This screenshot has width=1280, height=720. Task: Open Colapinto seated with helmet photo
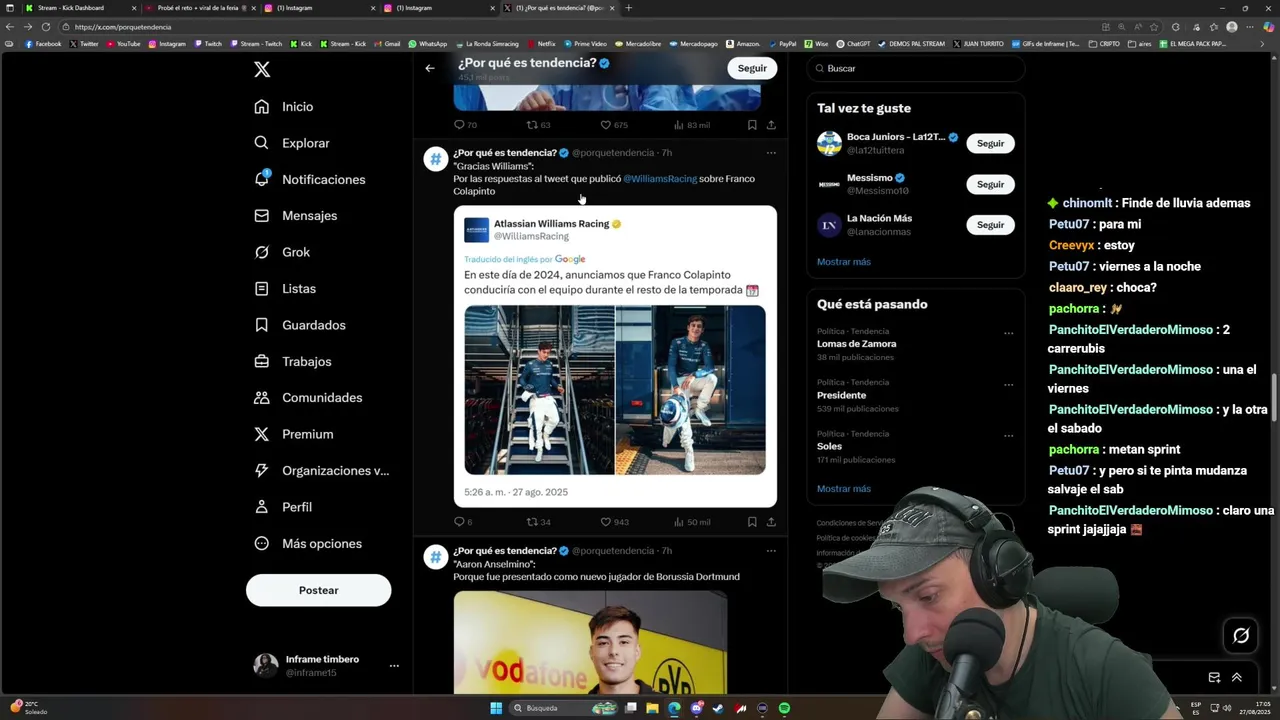pyautogui.click(x=691, y=390)
